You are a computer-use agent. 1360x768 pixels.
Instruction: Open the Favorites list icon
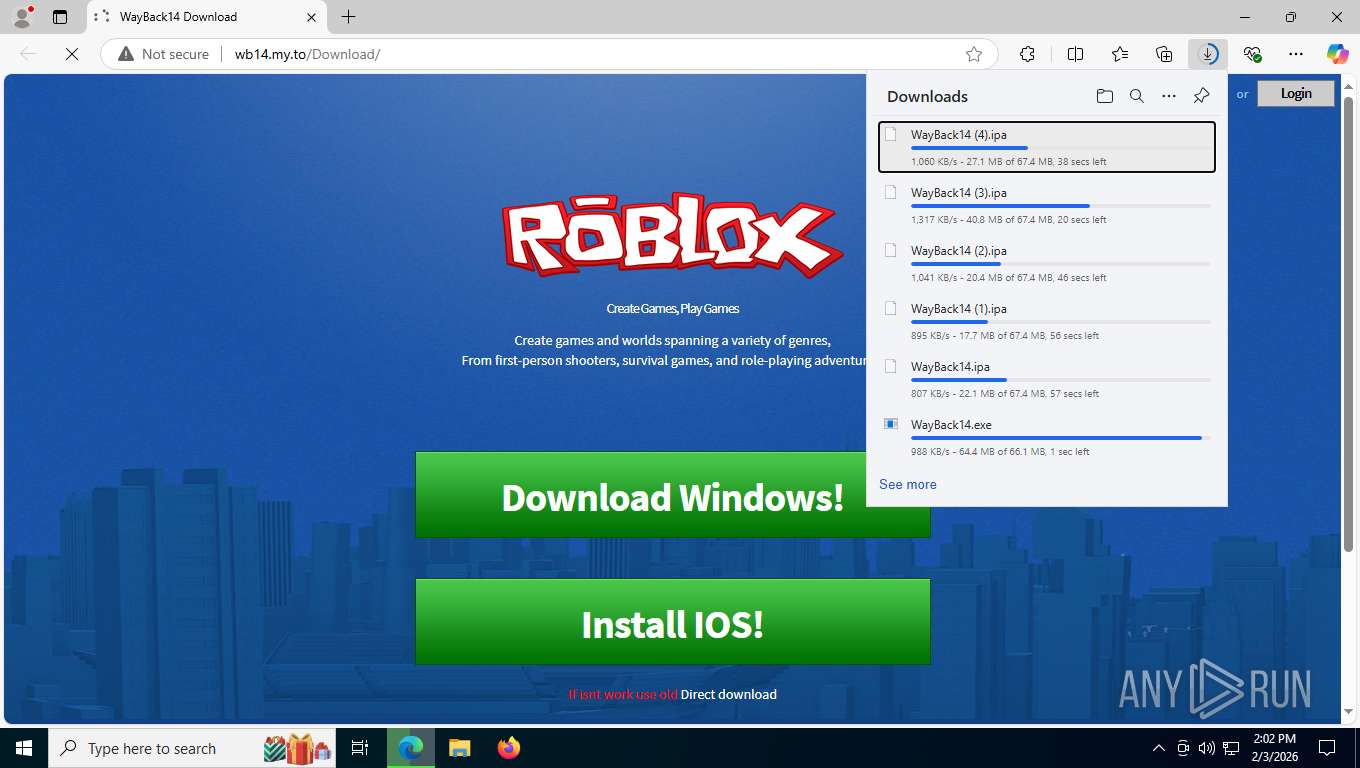1120,54
